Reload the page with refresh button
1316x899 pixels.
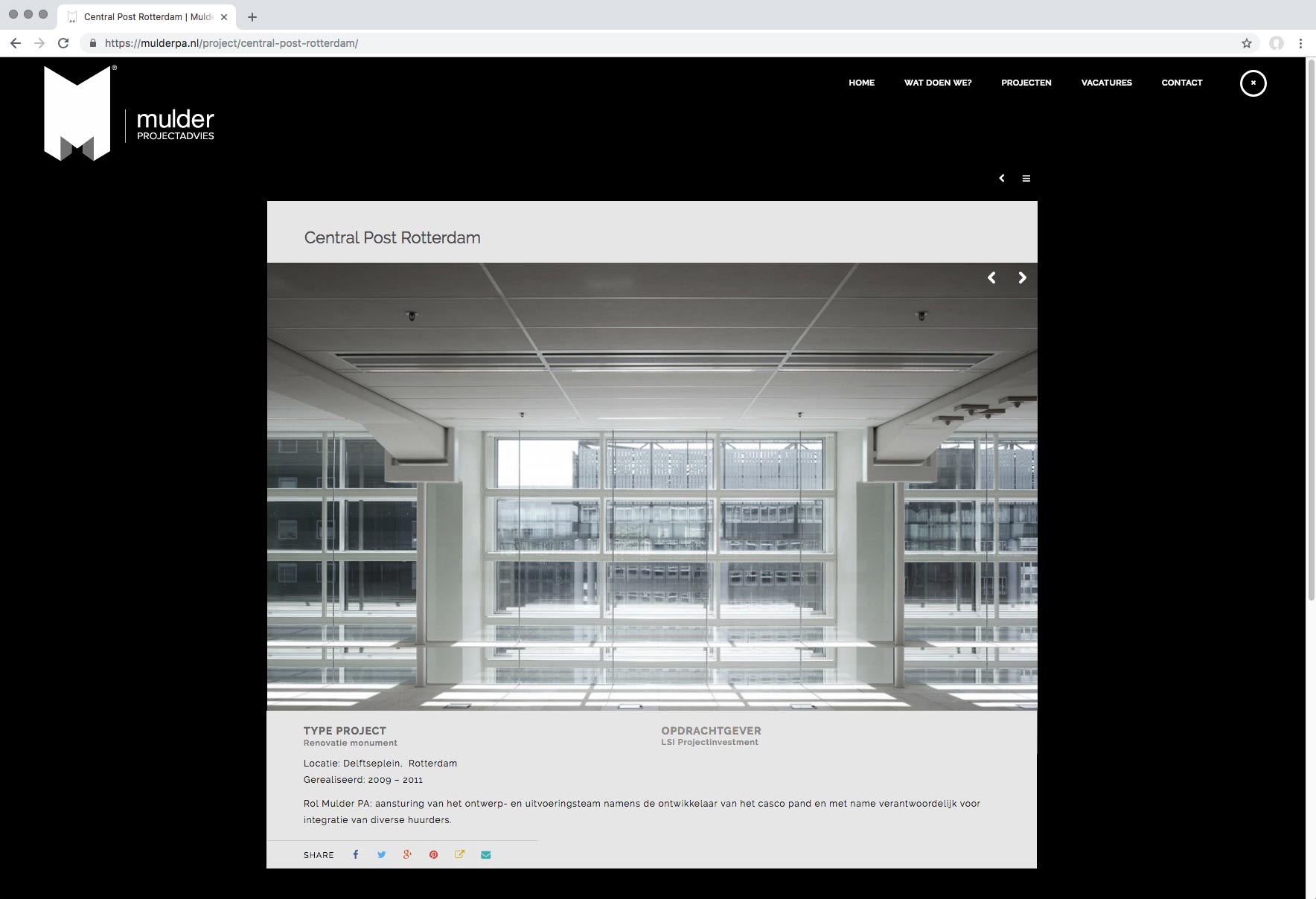63,43
